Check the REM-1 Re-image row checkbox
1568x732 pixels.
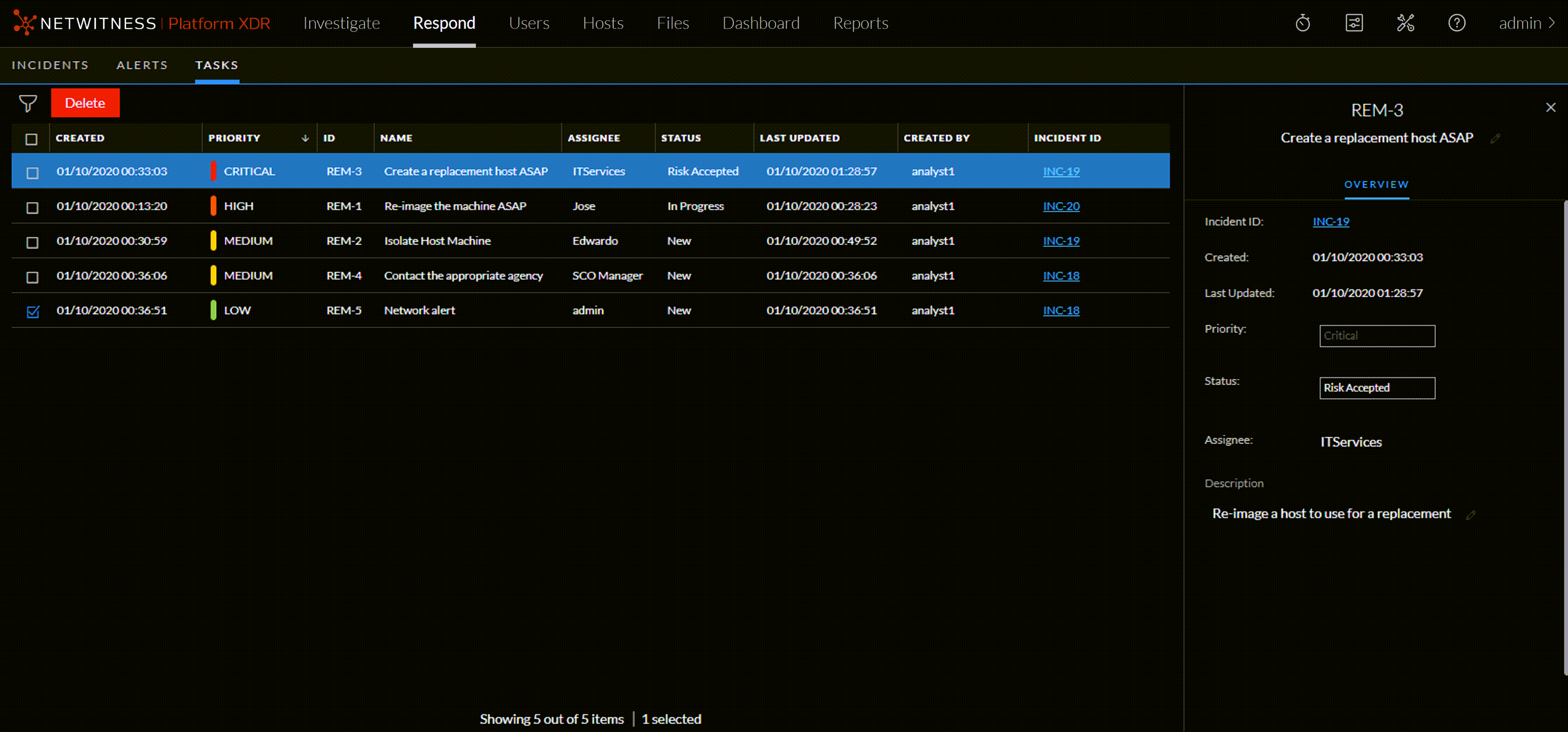[x=33, y=208]
